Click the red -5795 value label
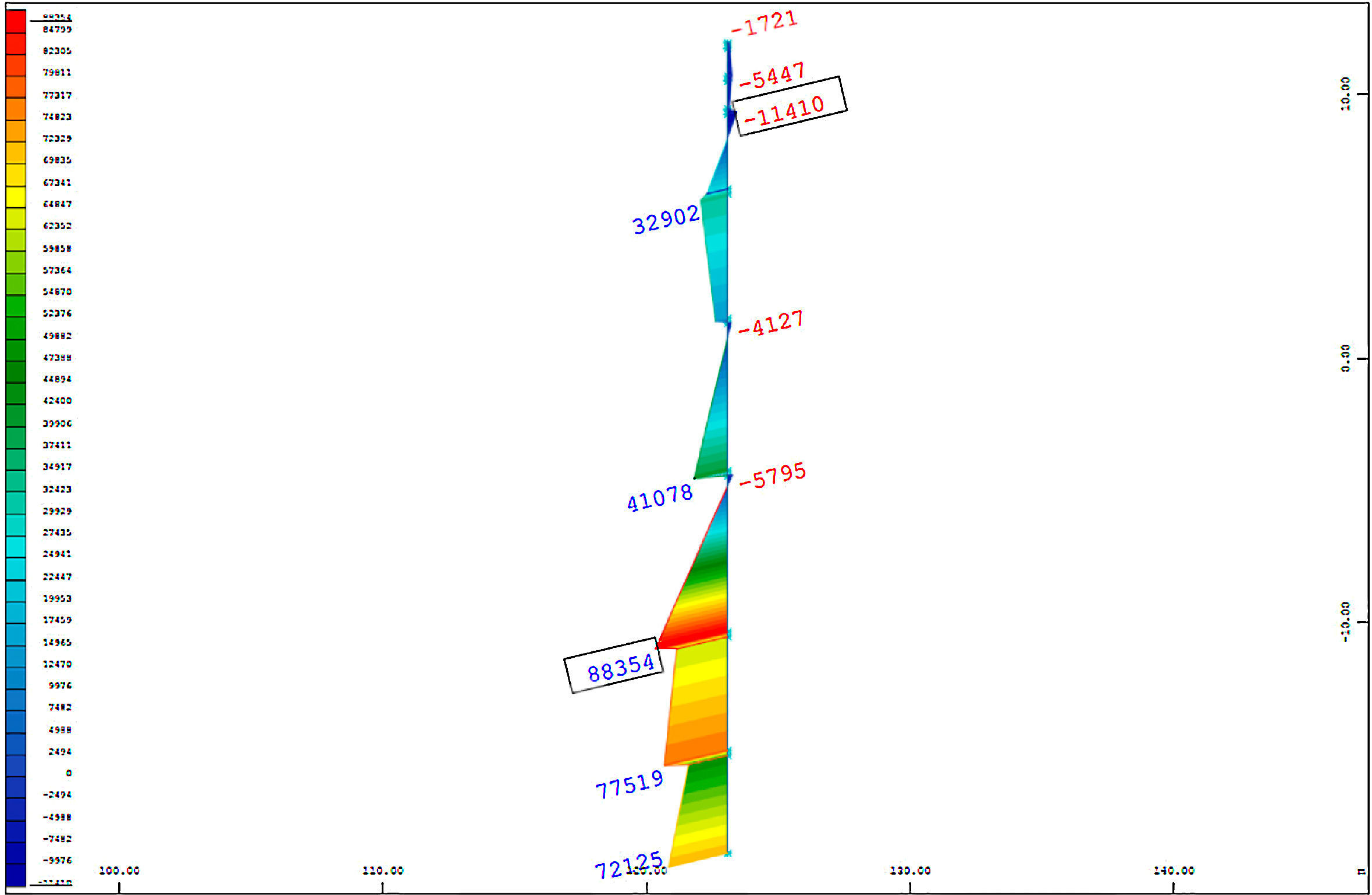The image size is (1372, 895). [x=773, y=475]
